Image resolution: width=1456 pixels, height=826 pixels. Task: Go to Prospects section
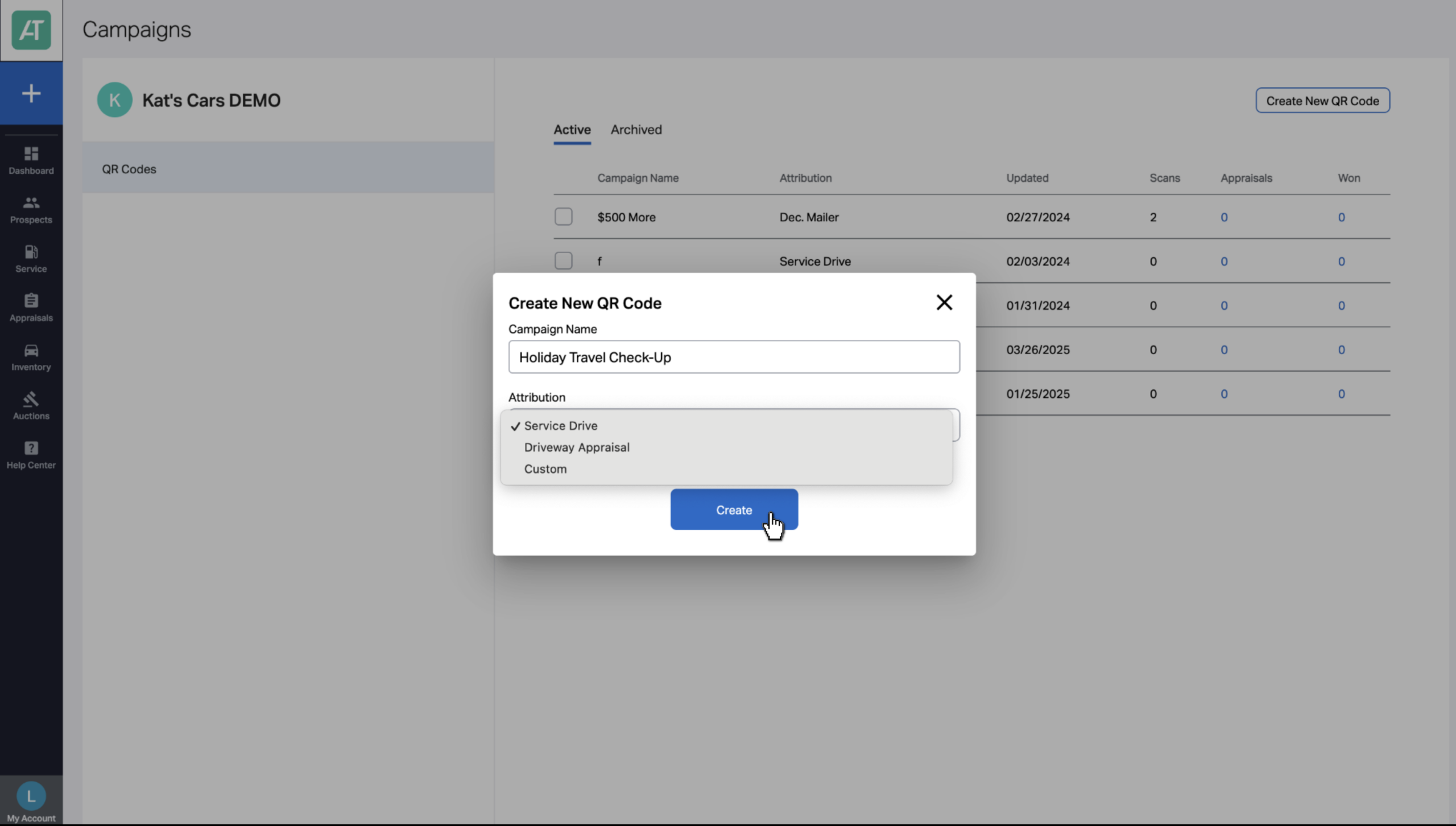point(31,210)
